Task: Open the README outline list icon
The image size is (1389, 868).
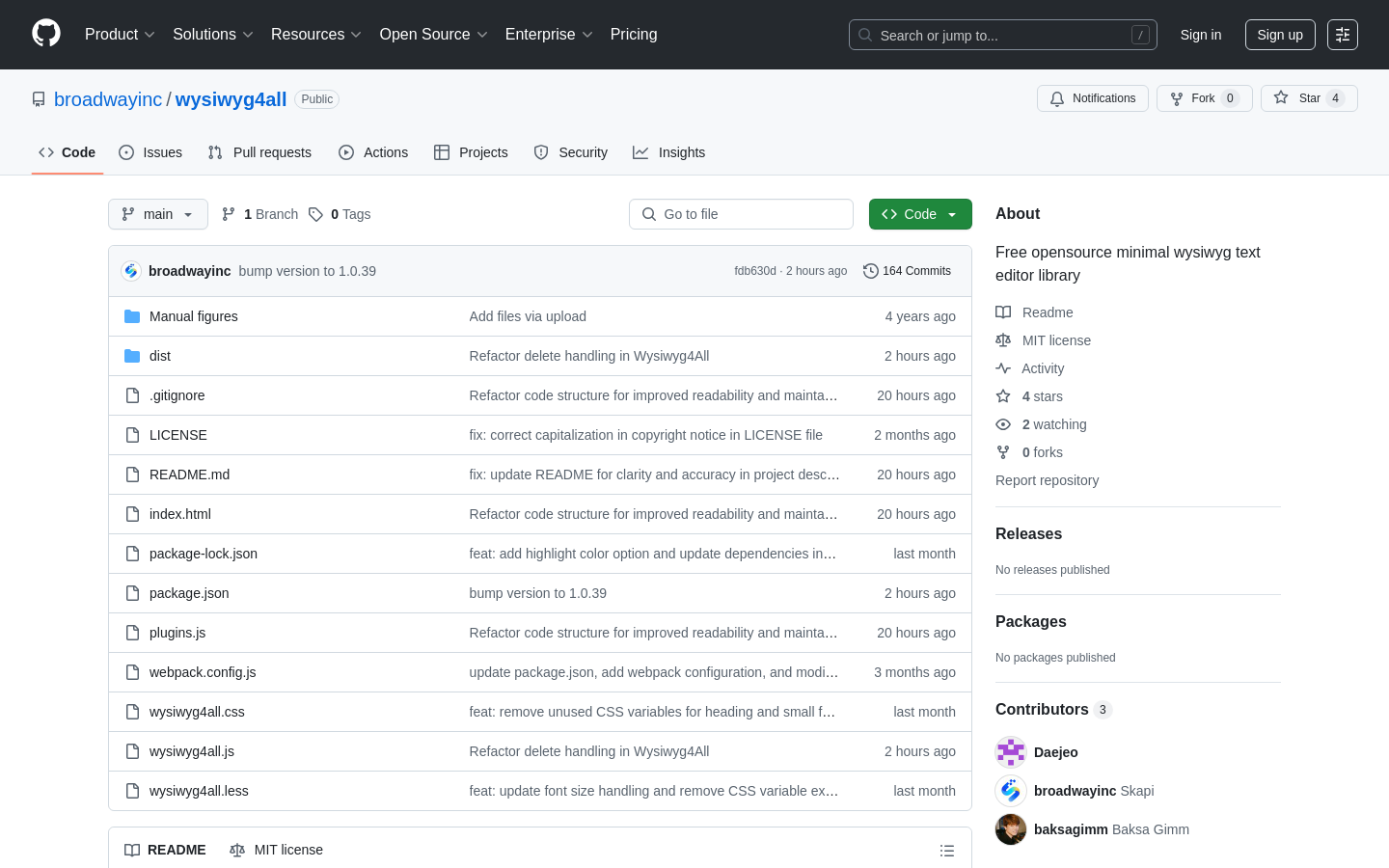Action: pos(947,851)
